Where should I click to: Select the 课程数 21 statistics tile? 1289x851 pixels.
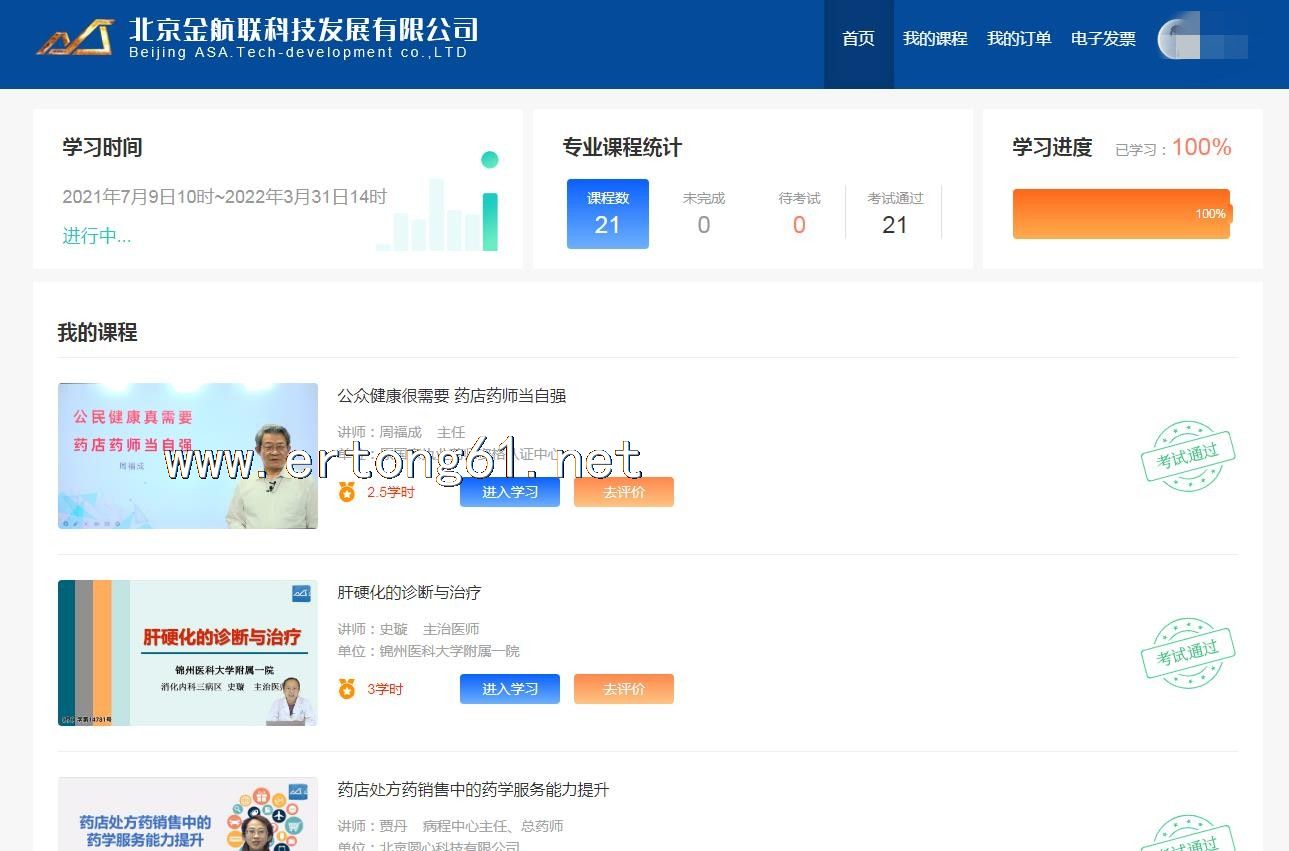[607, 213]
